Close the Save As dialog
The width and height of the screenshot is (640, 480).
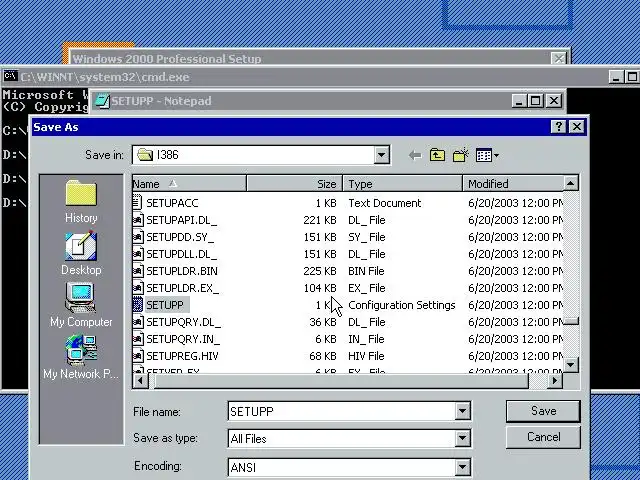click(577, 127)
